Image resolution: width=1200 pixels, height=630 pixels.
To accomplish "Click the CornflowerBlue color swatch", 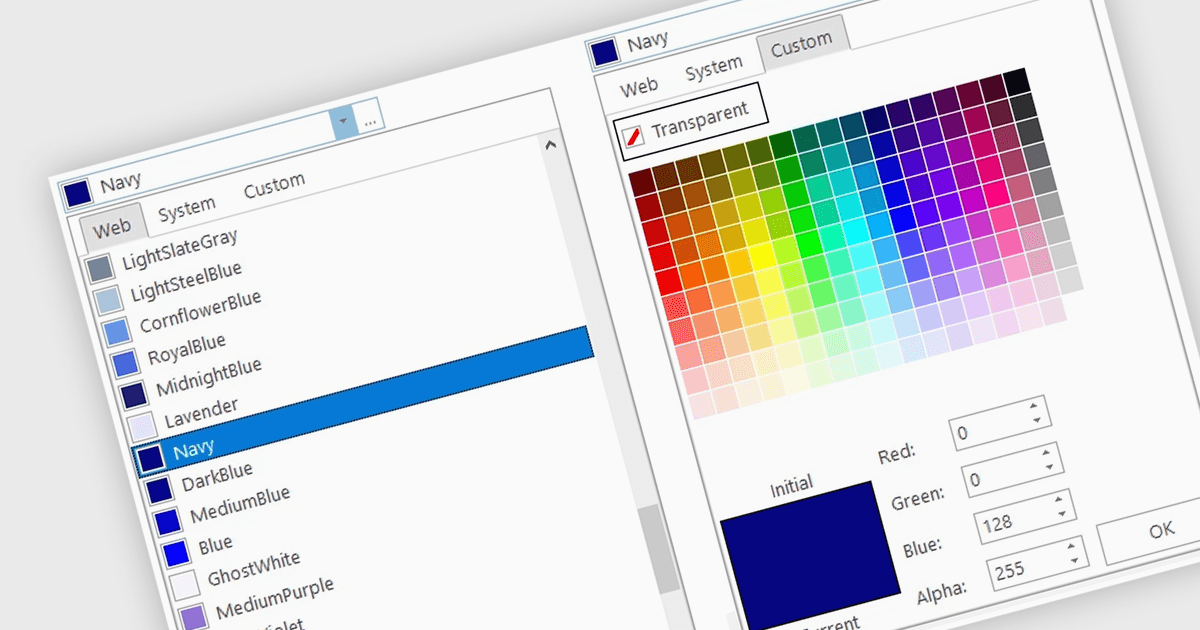I will pos(116,332).
